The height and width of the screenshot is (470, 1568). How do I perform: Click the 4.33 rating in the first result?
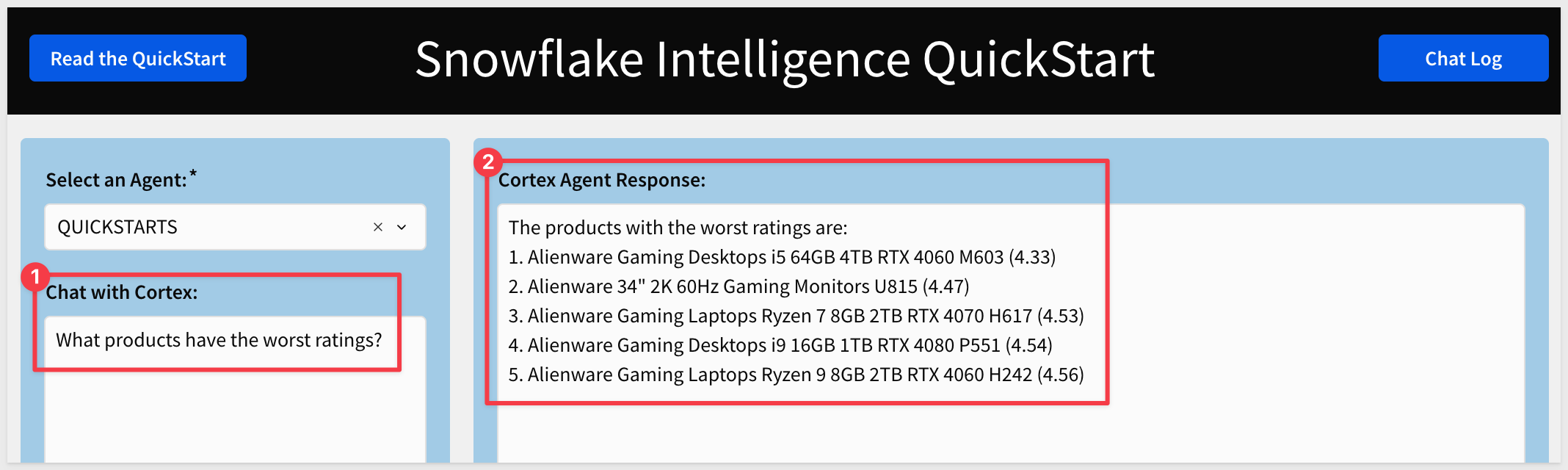point(1032,257)
